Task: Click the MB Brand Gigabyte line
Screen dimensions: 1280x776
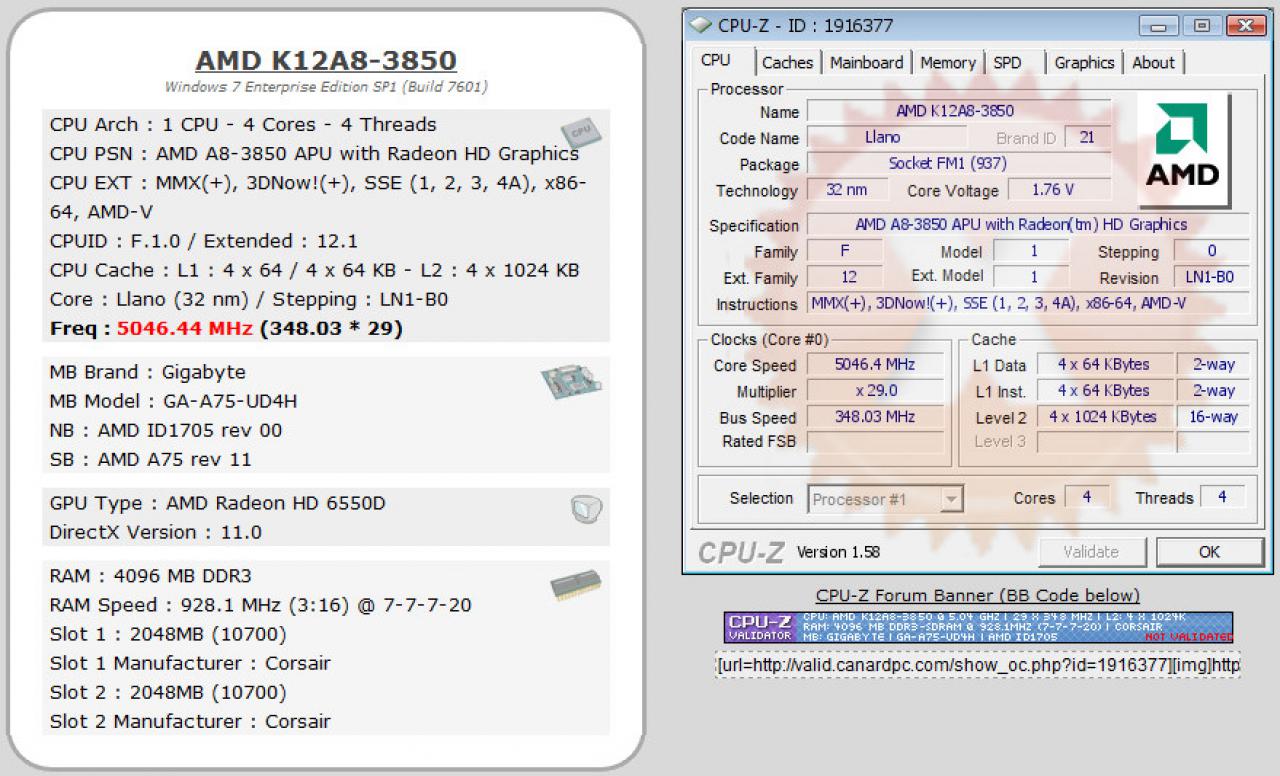Action: click(147, 372)
